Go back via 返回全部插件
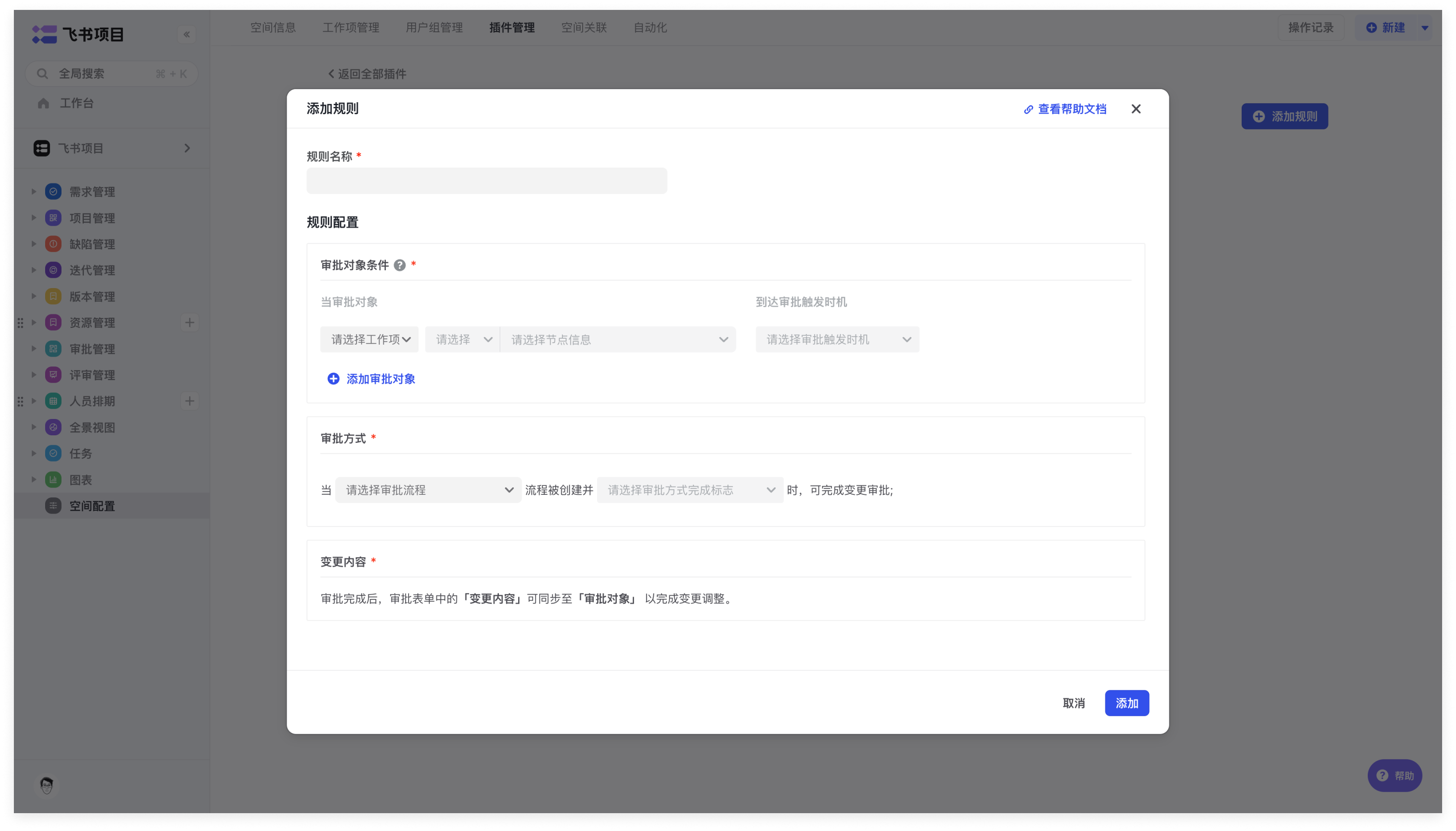 (367, 73)
